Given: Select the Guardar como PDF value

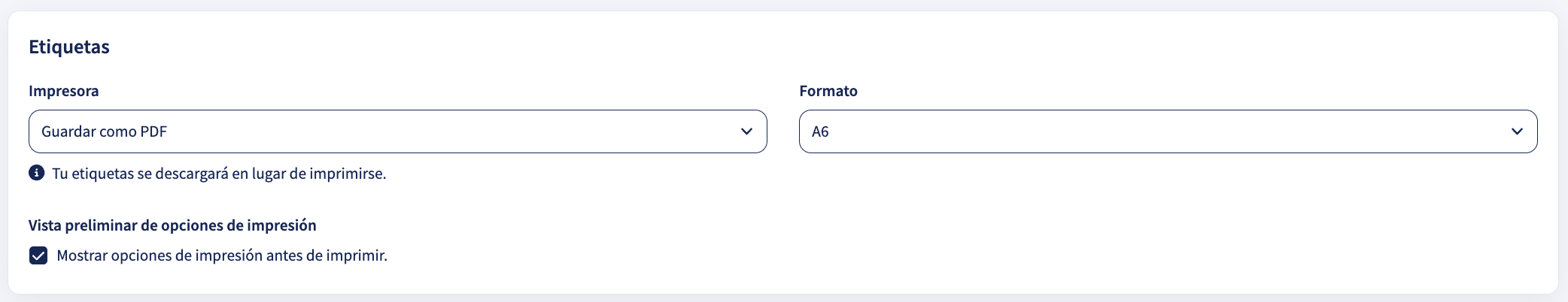Looking at the screenshot, I should [105, 131].
